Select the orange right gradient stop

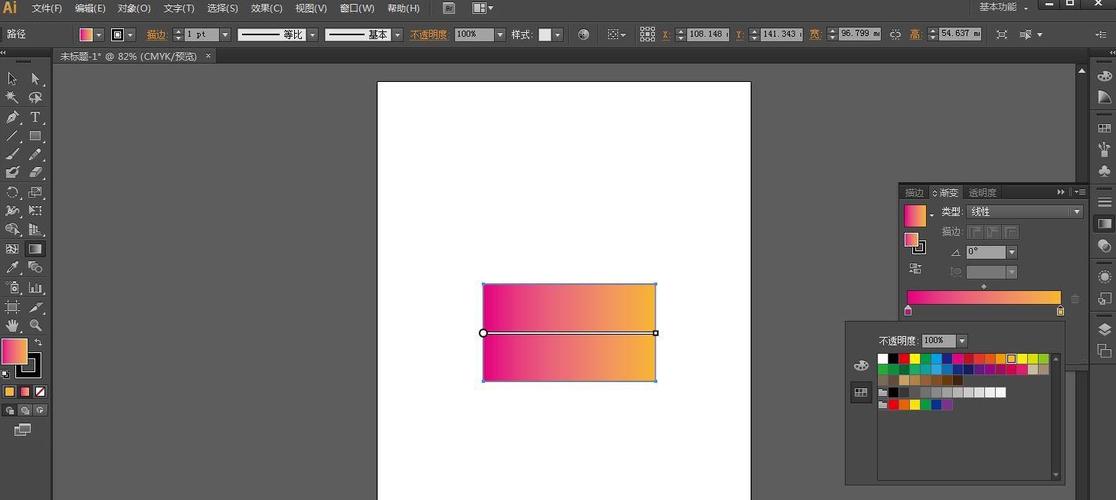click(x=1060, y=311)
